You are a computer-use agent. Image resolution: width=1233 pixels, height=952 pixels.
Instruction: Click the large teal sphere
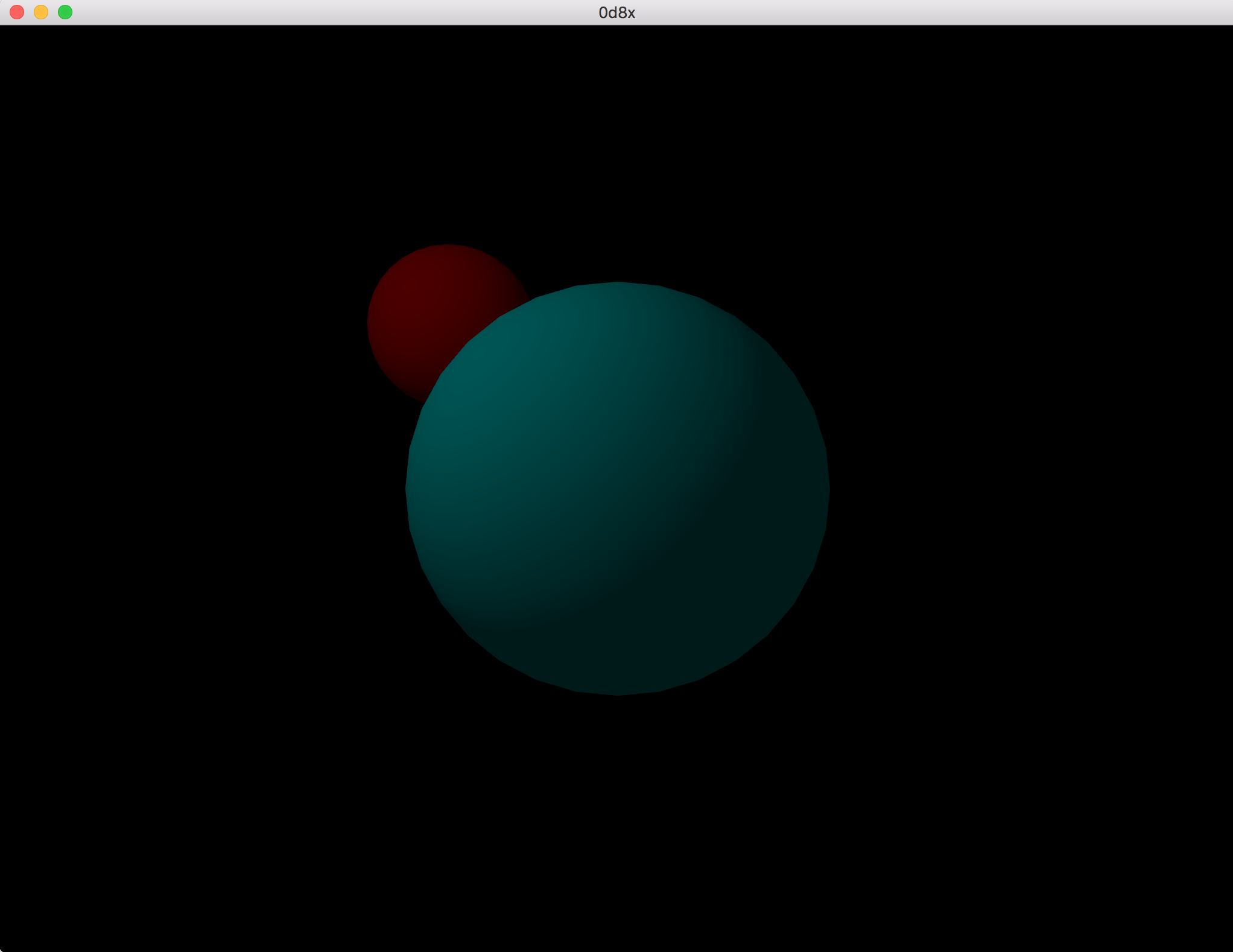617,489
